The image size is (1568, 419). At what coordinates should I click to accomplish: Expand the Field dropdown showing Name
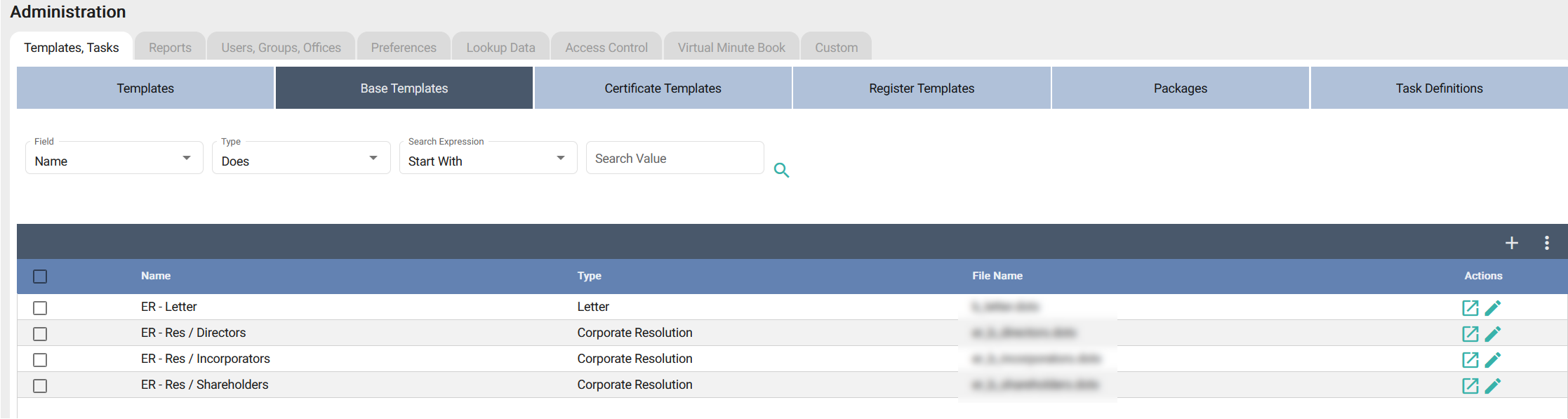(114, 160)
